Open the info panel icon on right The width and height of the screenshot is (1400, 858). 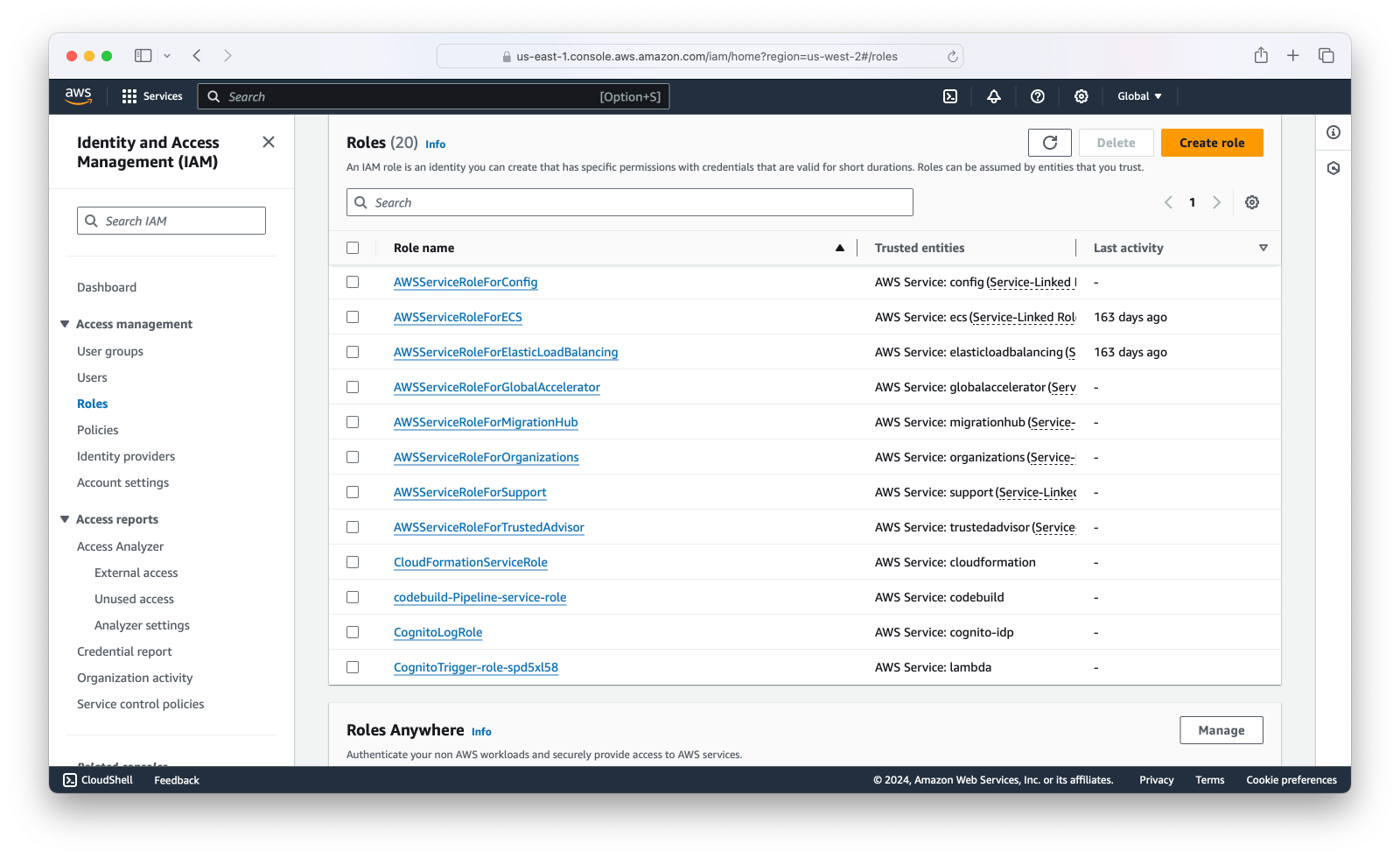[1333, 132]
